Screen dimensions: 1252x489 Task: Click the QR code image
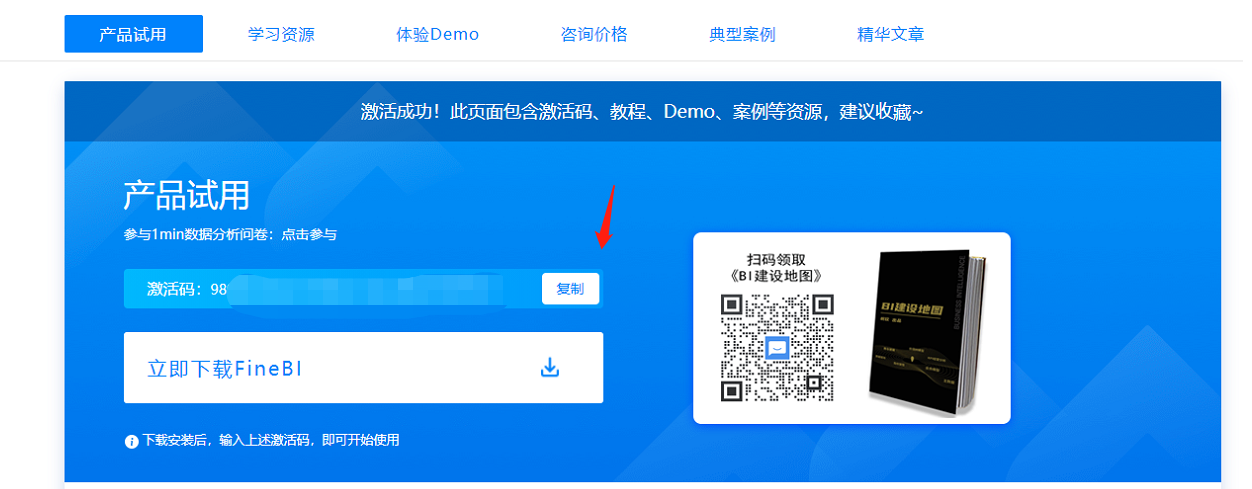[x=778, y=347]
